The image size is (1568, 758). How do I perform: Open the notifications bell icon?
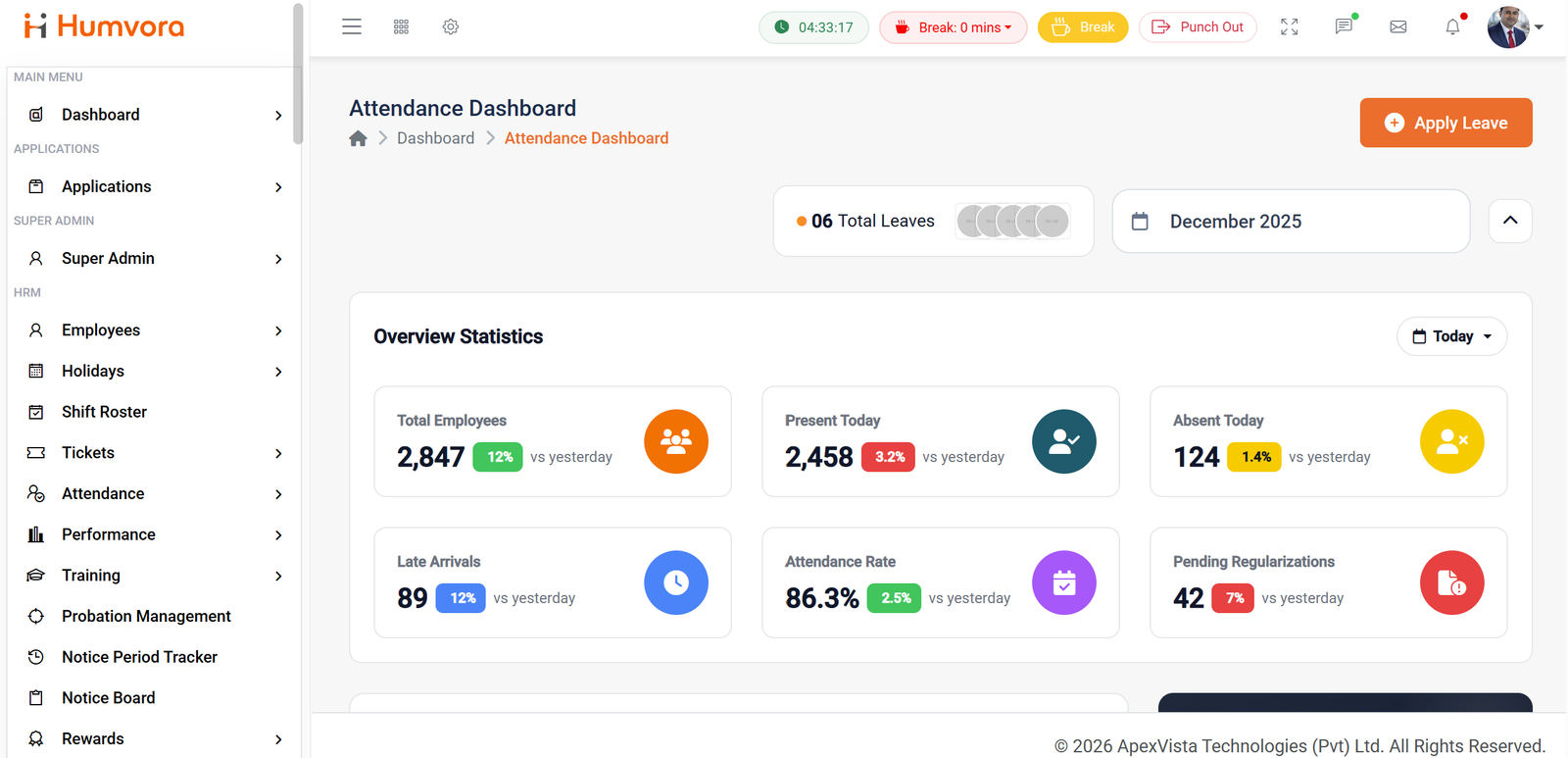pos(1453,26)
